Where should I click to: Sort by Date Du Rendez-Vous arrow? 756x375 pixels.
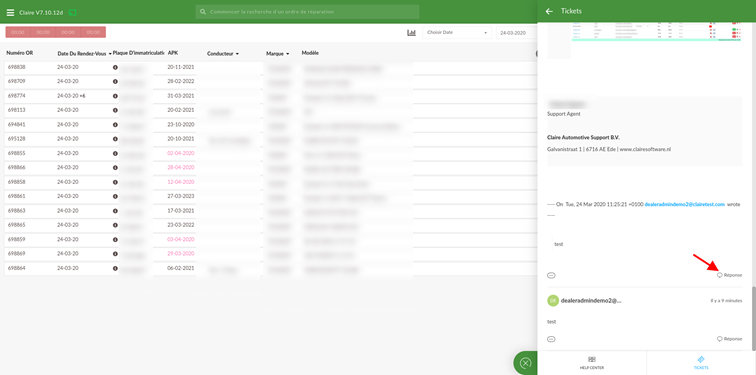tap(110, 54)
